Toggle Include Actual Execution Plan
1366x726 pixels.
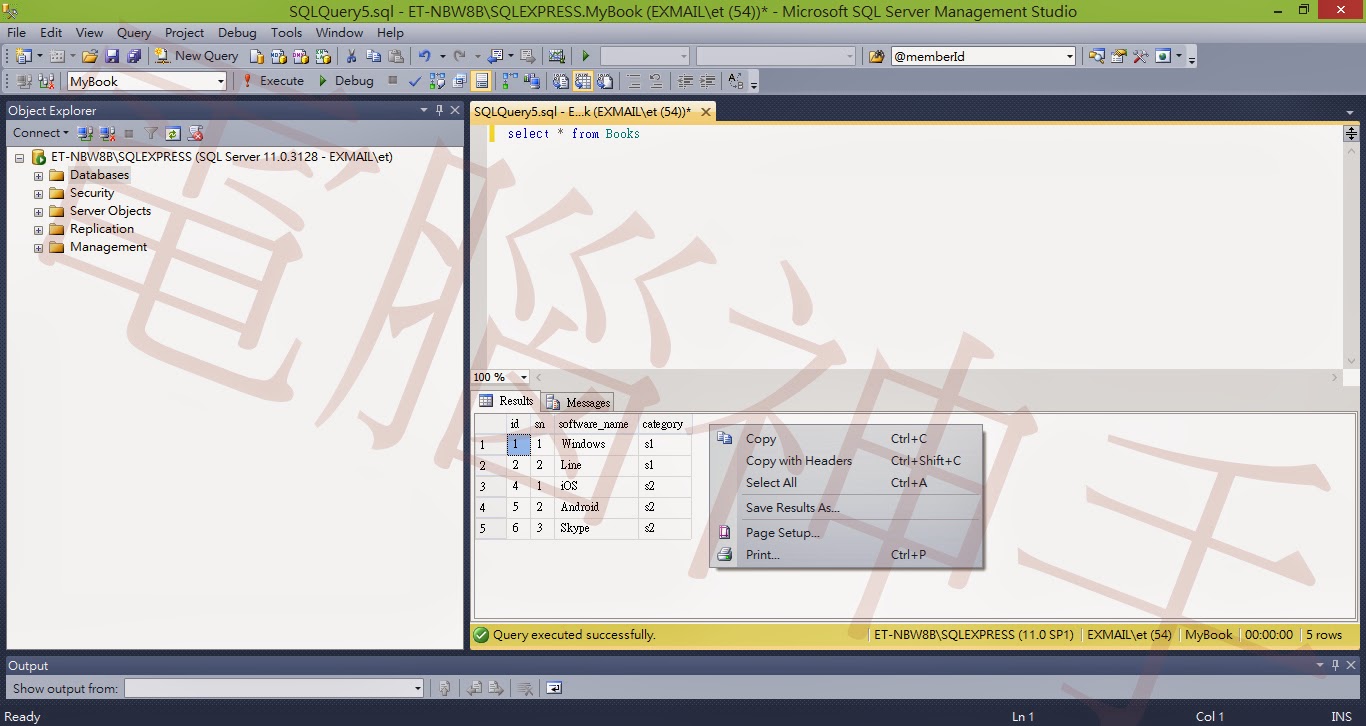tap(509, 81)
